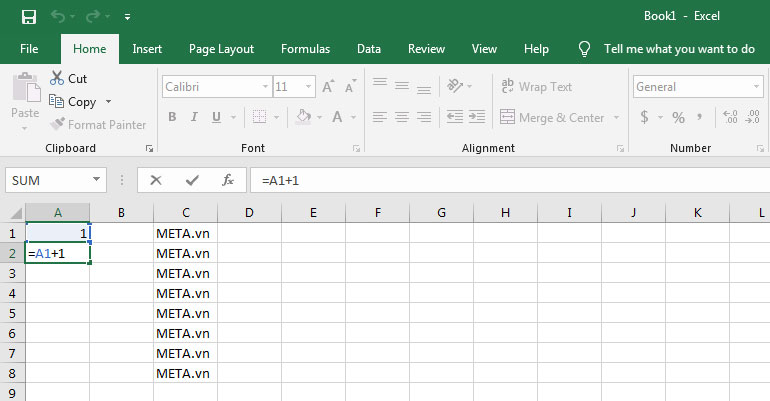Click Middle Align icon
770x401 pixels.
tap(402, 86)
